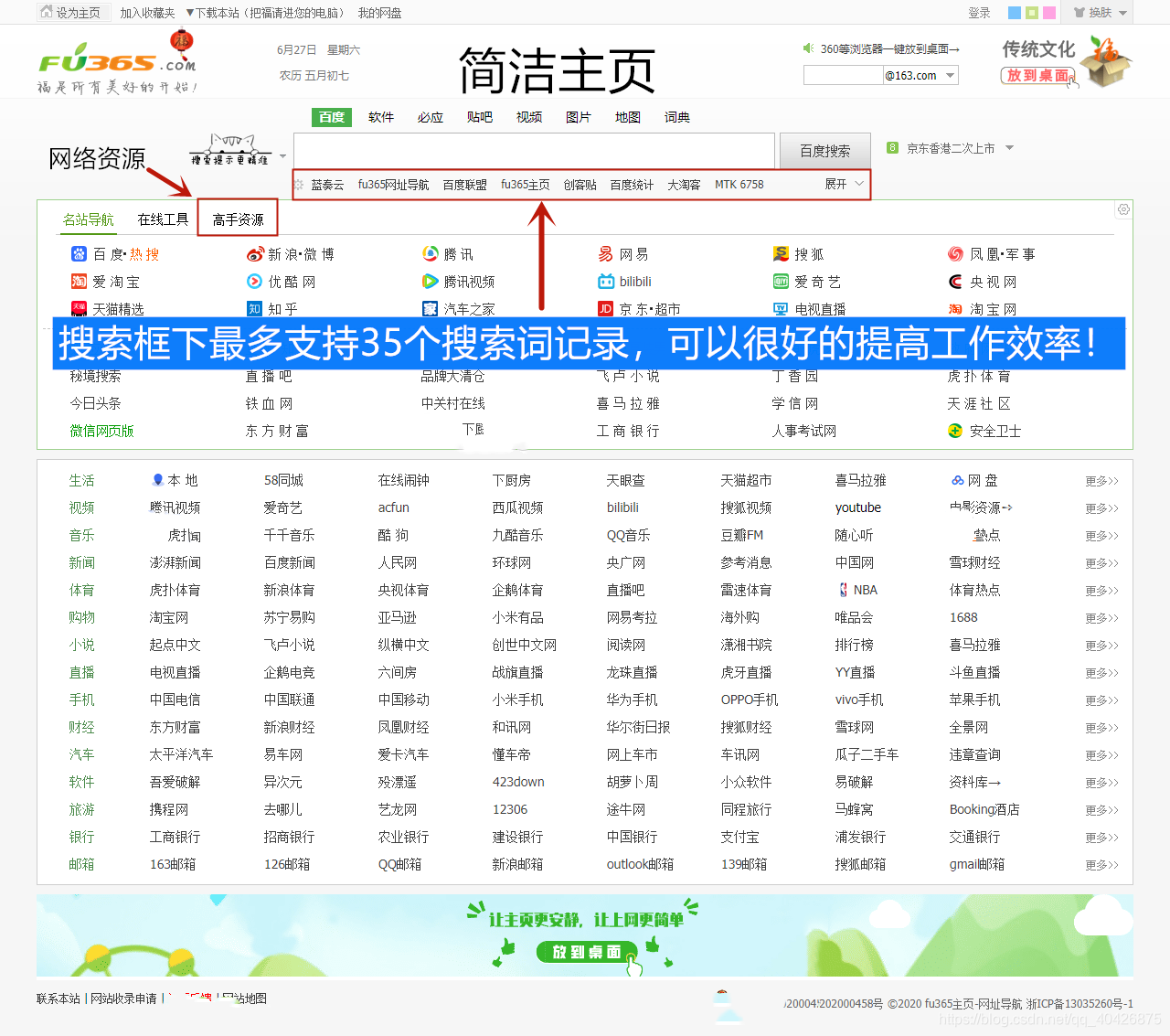Open search record fu365网址导航
Image resolution: width=1170 pixels, height=1036 pixels.
pyautogui.click(x=393, y=185)
